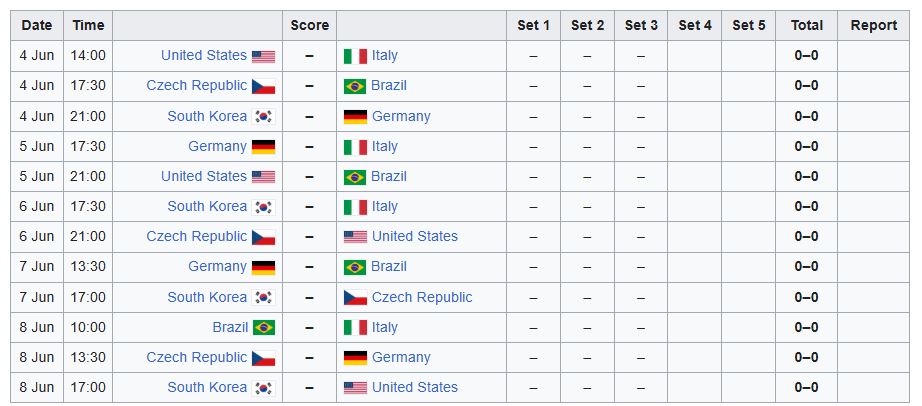
Task: Click Czech Republic flag in 4 Jun 17:30 row
Action: 263,86
